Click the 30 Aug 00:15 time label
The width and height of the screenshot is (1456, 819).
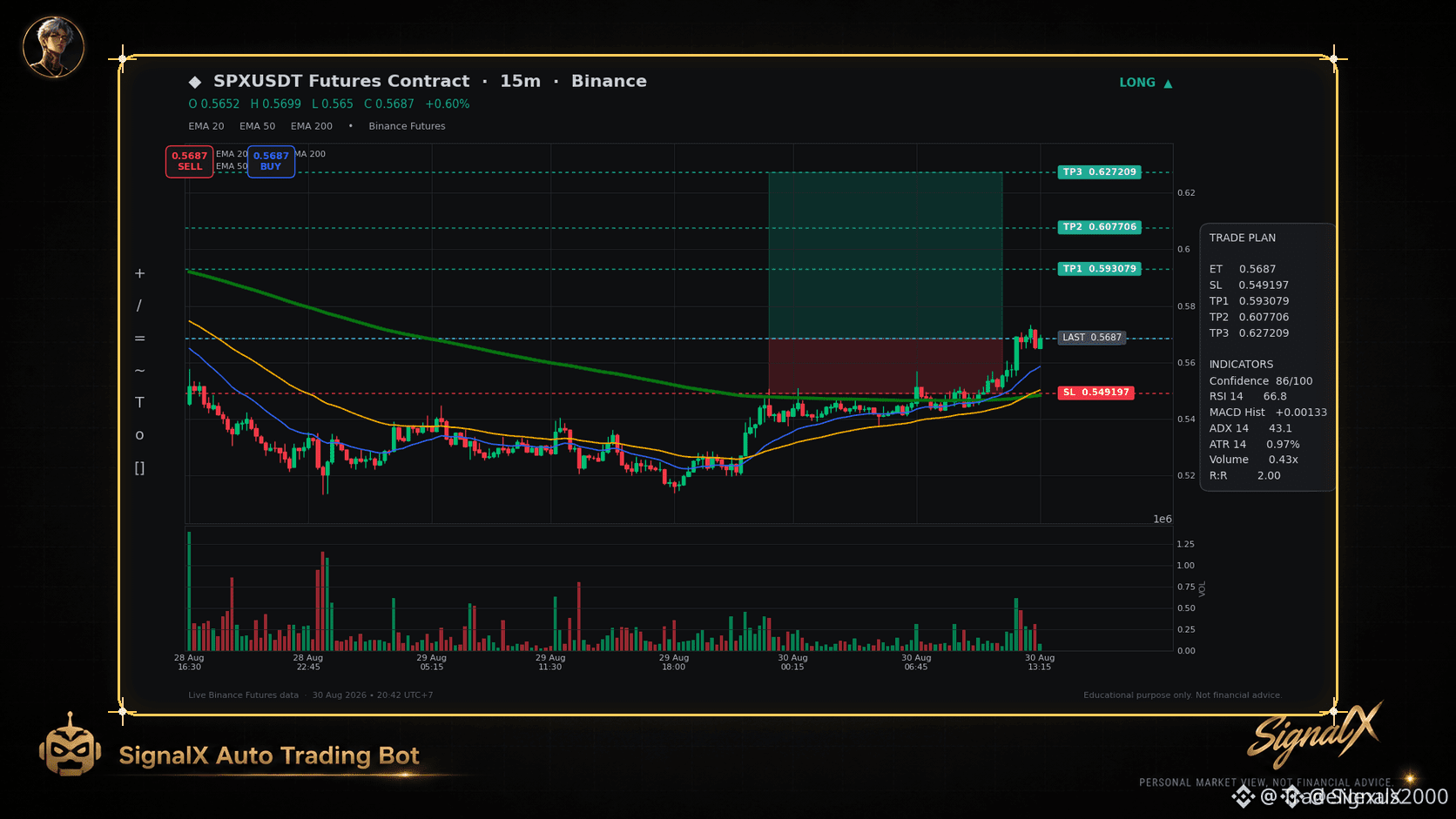792,662
